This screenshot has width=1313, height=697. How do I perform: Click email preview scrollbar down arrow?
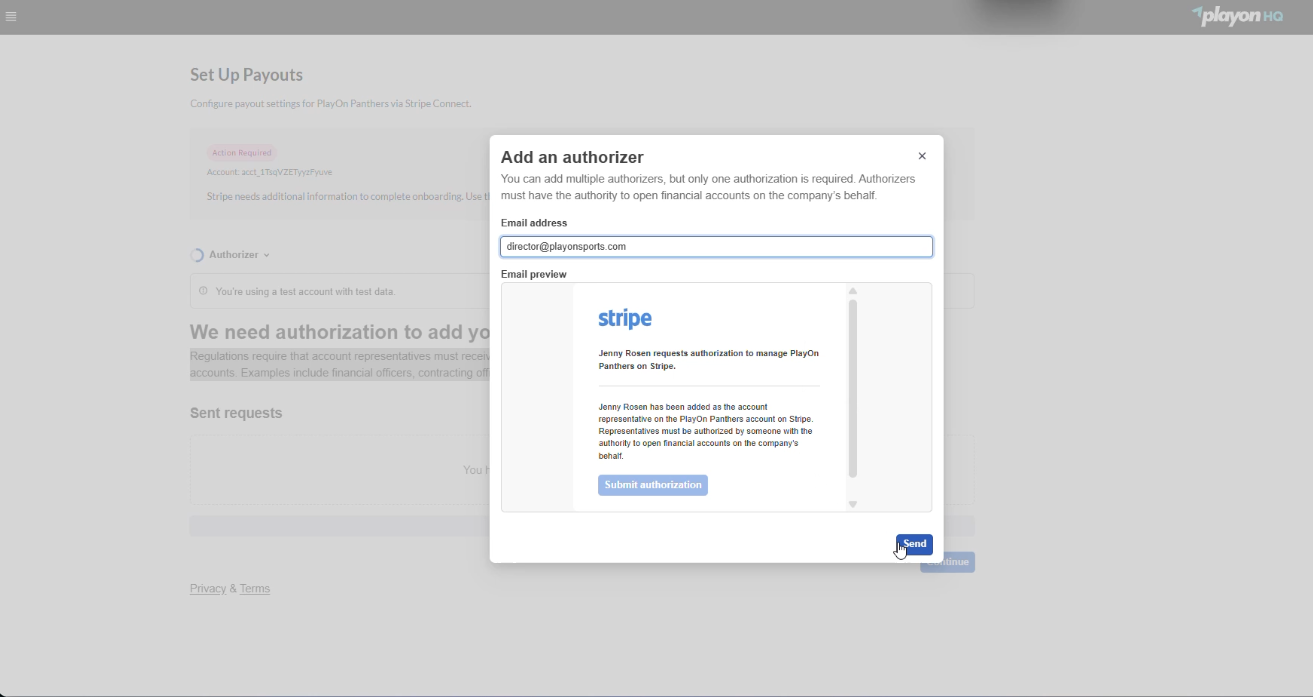853,504
